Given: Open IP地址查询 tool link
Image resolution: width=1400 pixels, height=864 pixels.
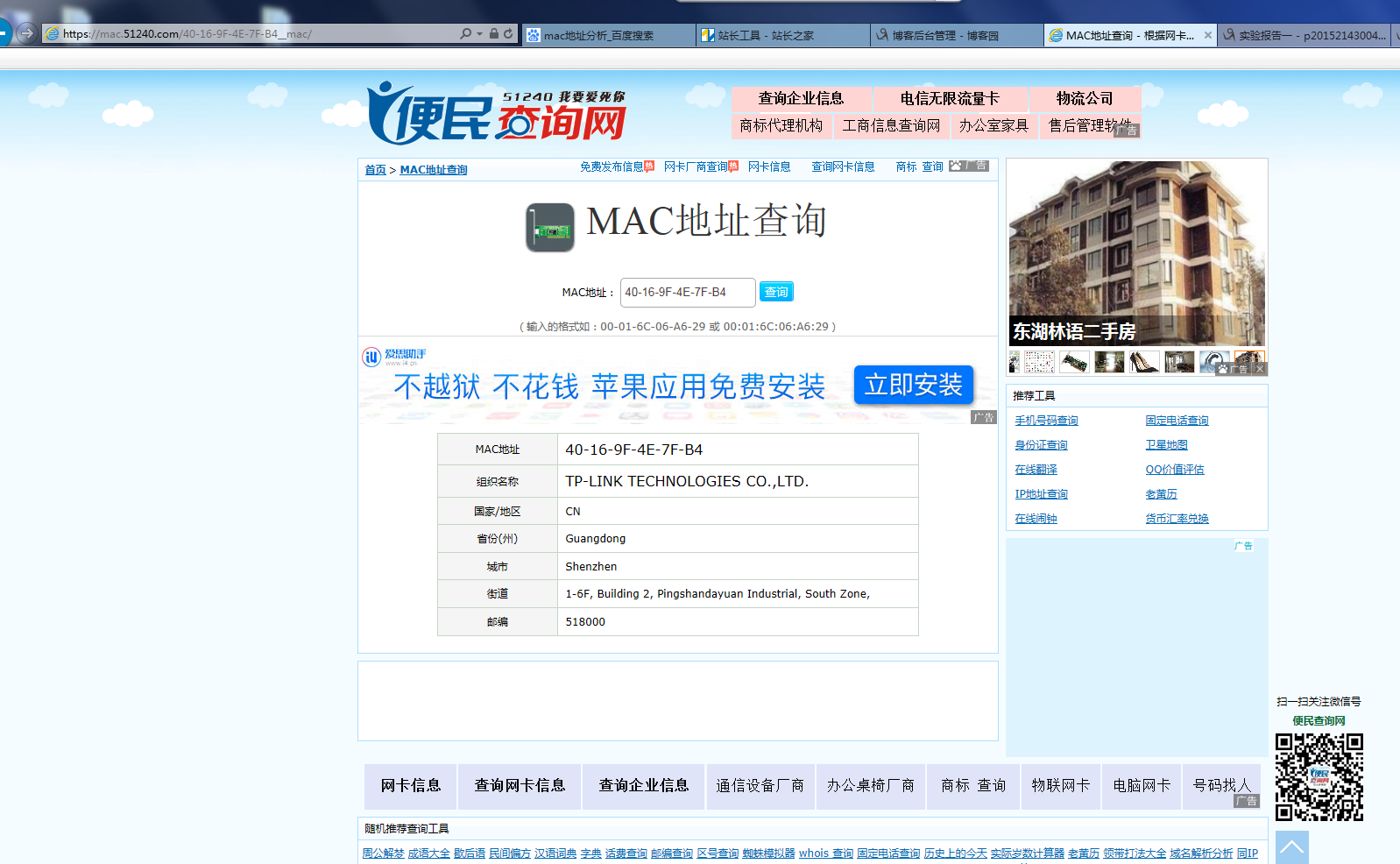Looking at the screenshot, I should [x=1041, y=494].
